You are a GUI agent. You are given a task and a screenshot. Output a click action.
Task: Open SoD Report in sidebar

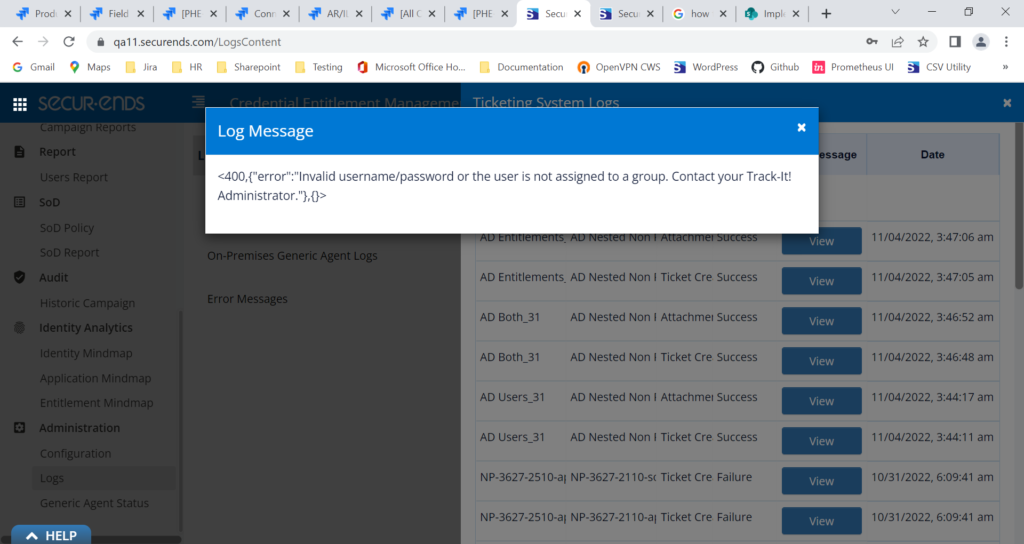(69, 252)
